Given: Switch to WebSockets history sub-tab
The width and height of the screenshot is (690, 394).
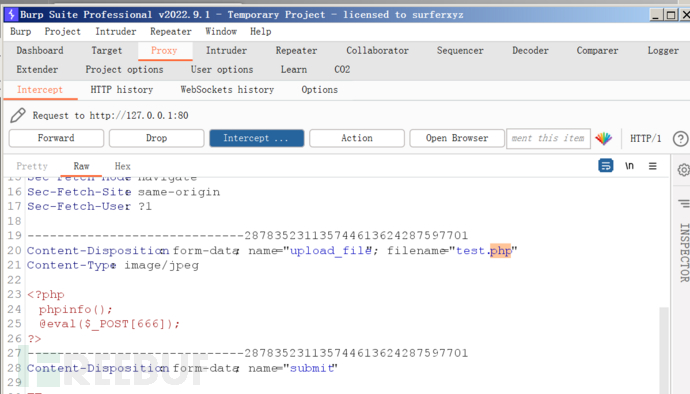Looking at the screenshot, I should (x=227, y=90).
